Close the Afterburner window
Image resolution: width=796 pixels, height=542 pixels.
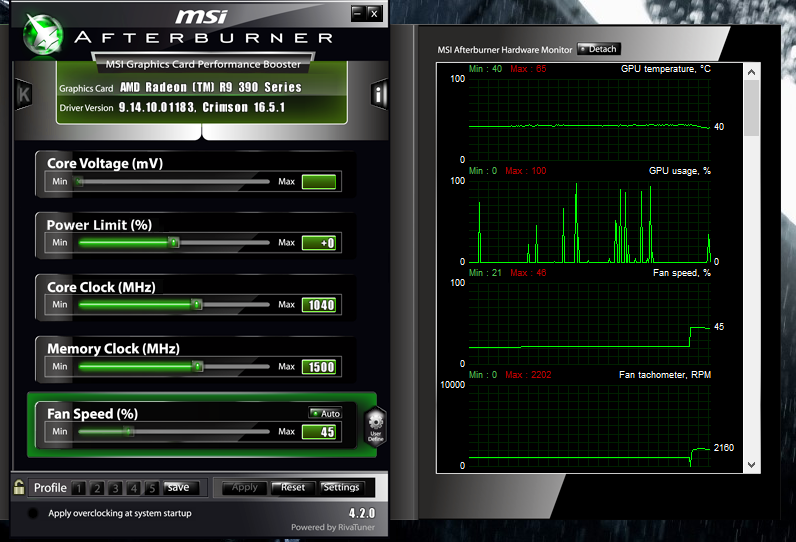click(x=374, y=13)
